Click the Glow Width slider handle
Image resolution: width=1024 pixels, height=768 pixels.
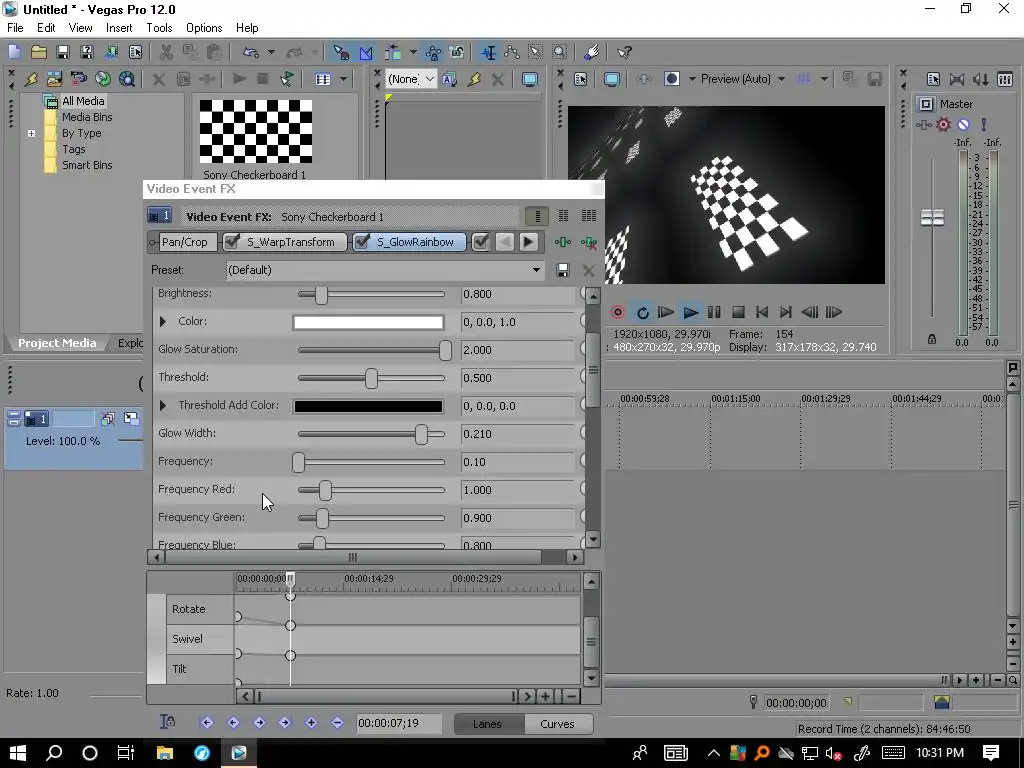421,434
